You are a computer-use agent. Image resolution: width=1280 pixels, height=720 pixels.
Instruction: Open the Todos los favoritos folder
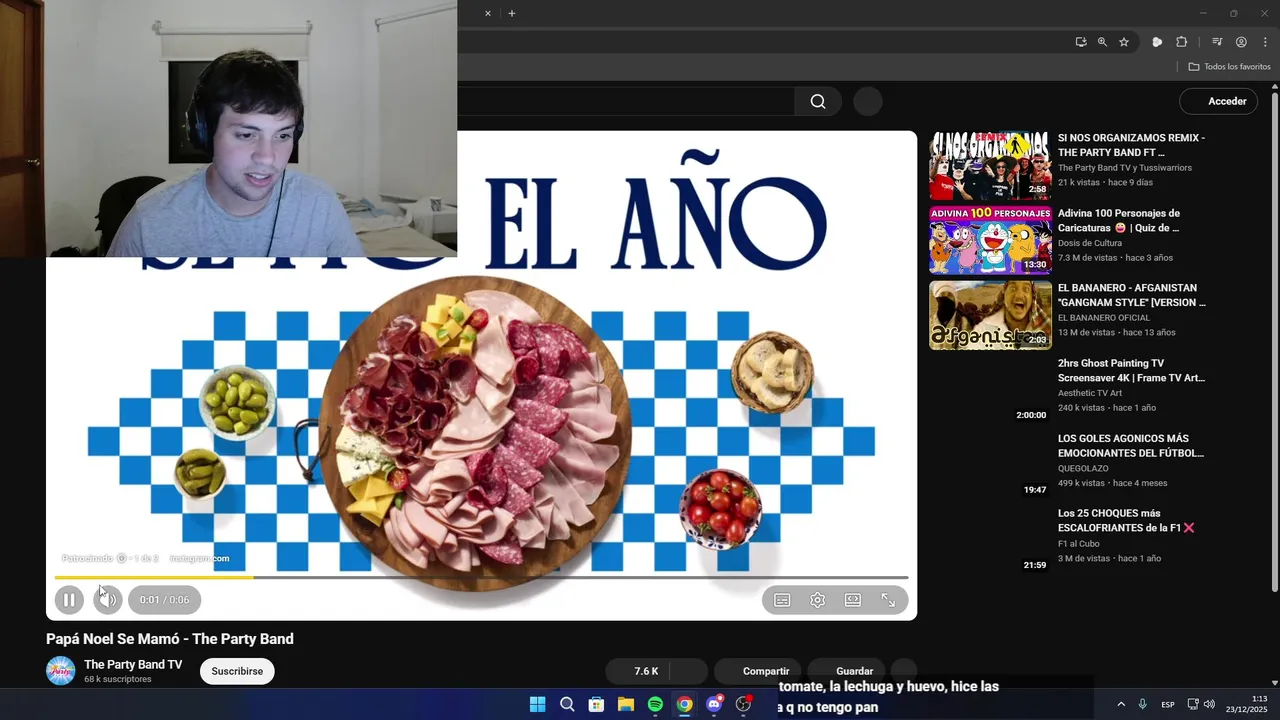point(1229,67)
